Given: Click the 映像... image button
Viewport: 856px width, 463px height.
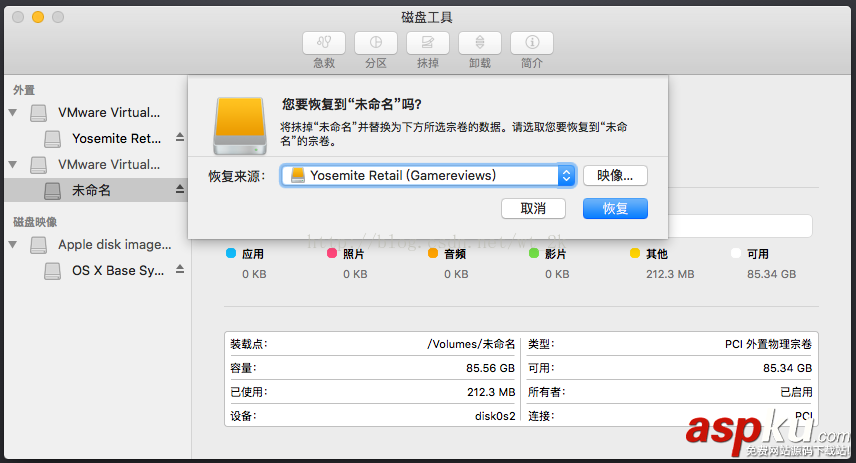Looking at the screenshot, I should pyautogui.click(x=615, y=175).
